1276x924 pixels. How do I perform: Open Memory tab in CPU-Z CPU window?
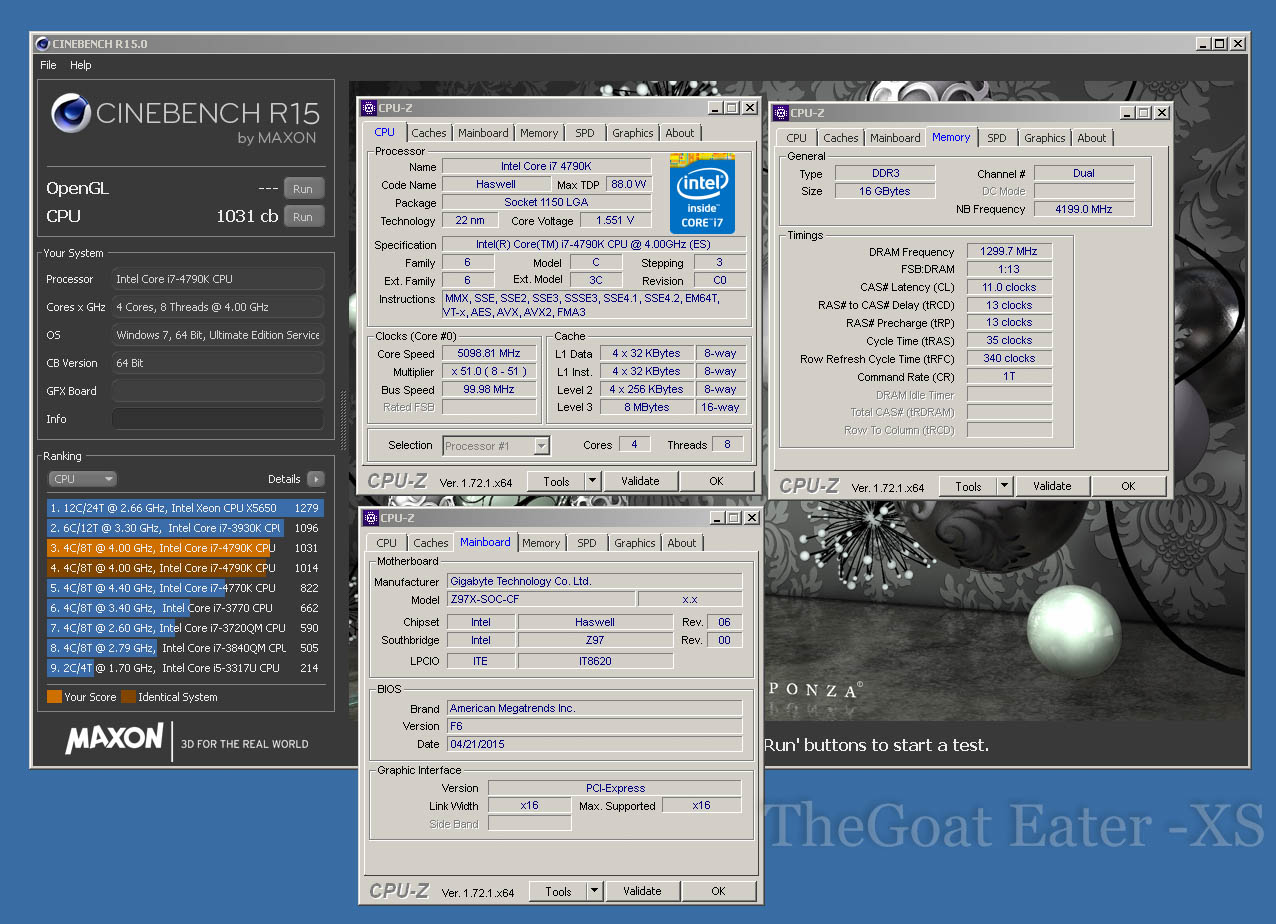tap(539, 133)
